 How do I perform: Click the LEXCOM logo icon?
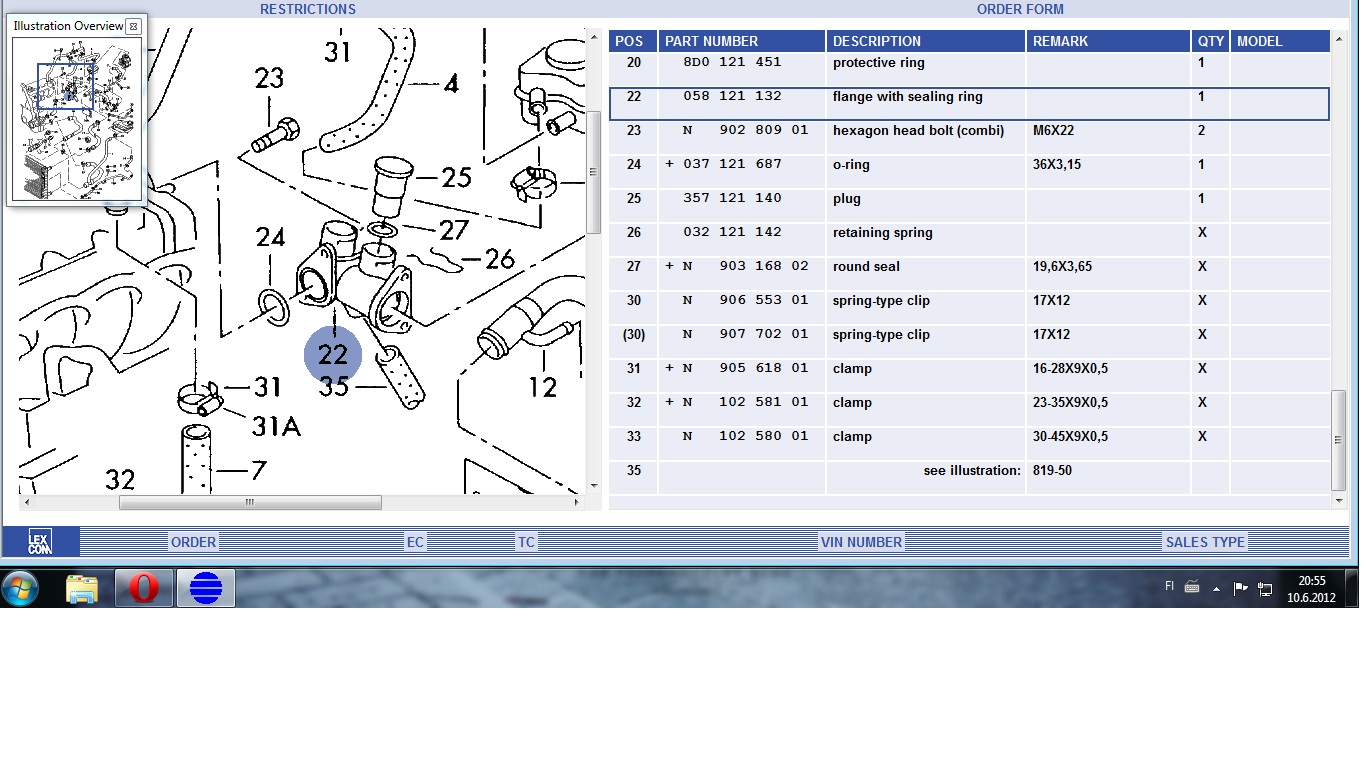pyautogui.click(x=40, y=542)
